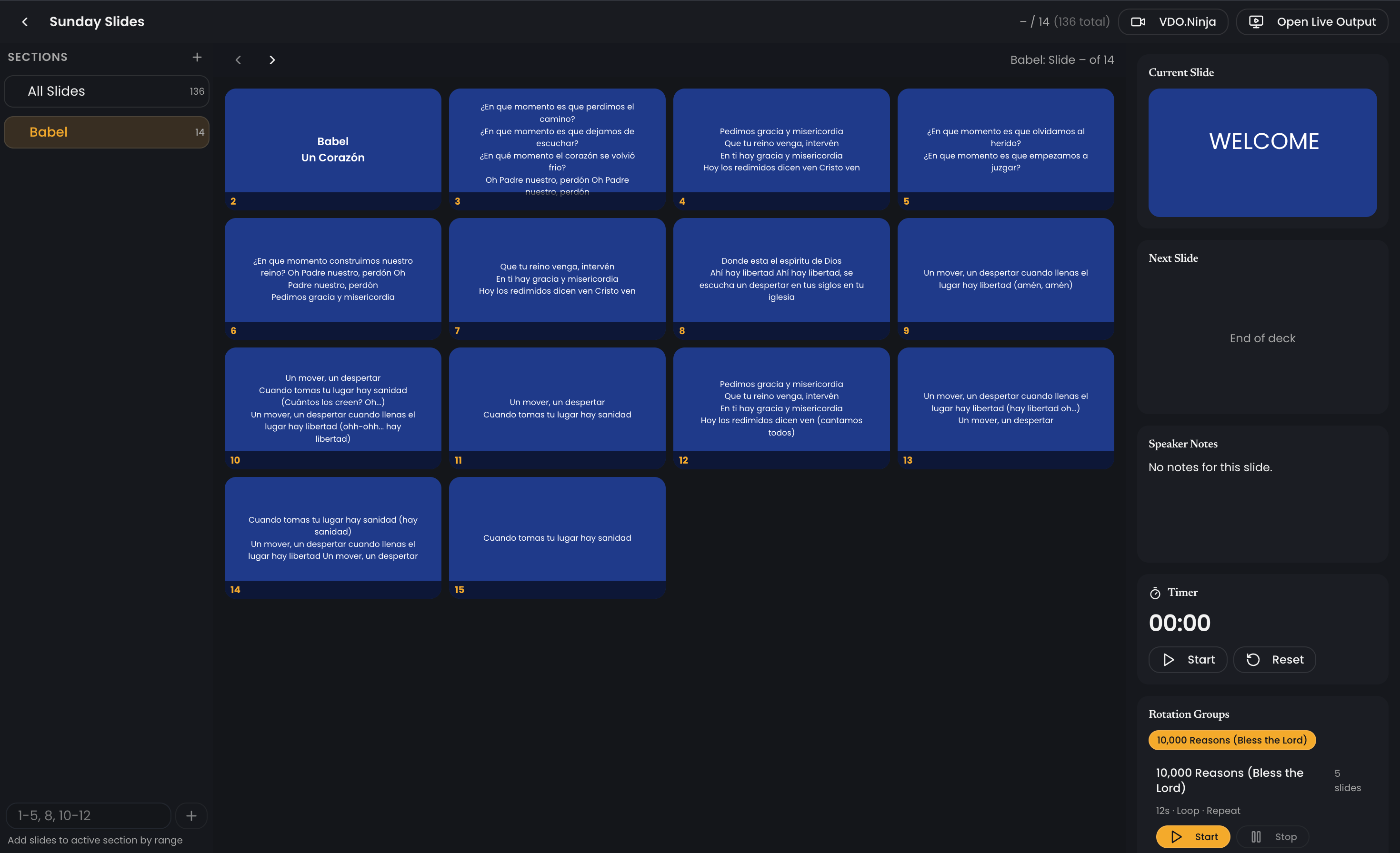This screenshot has height=853, width=1400.
Task: Reset the timer
Action: point(1274,659)
